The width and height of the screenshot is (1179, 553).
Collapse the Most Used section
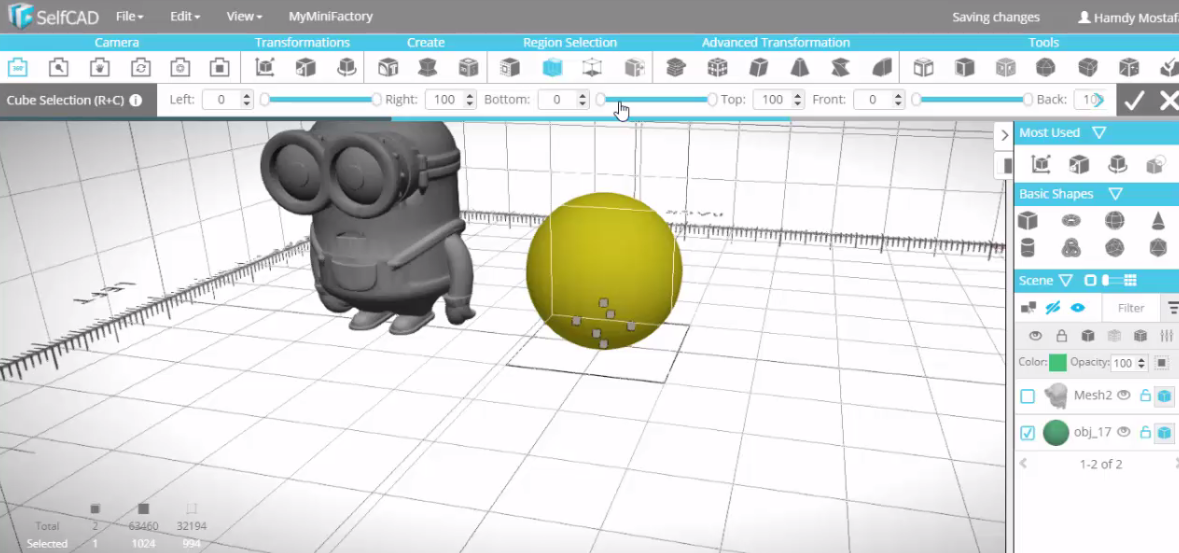(1099, 132)
